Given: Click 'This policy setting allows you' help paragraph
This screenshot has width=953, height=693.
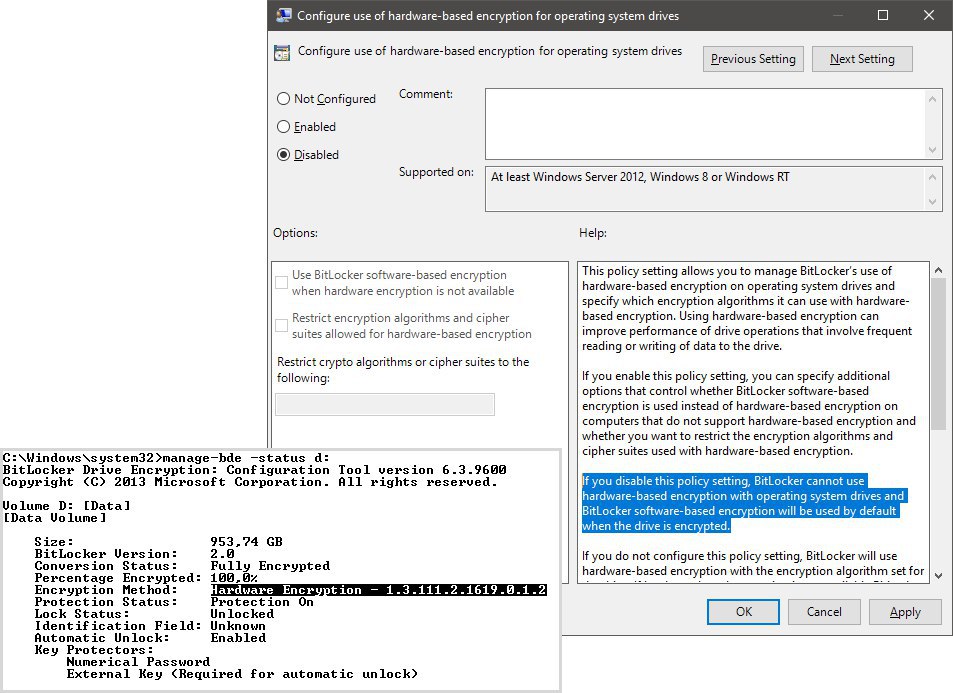Looking at the screenshot, I should 747,308.
